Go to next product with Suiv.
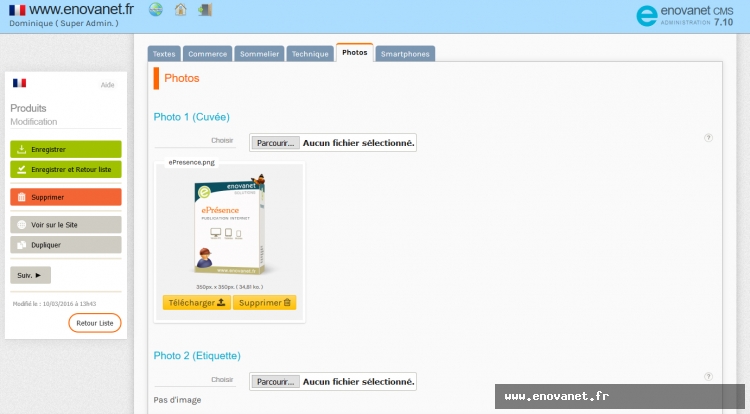 [30, 275]
